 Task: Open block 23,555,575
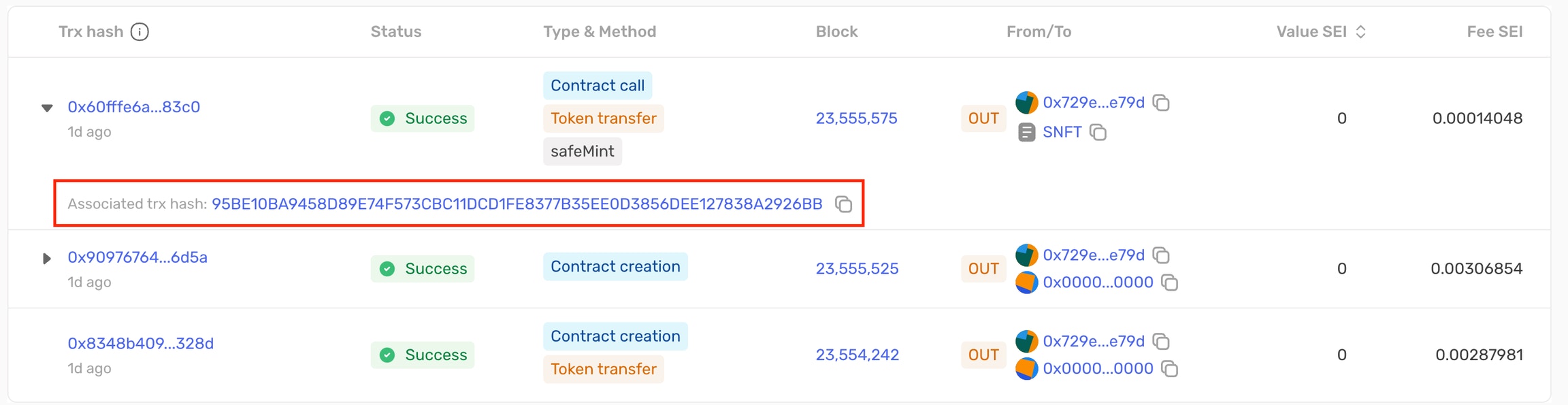coord(857,118)
